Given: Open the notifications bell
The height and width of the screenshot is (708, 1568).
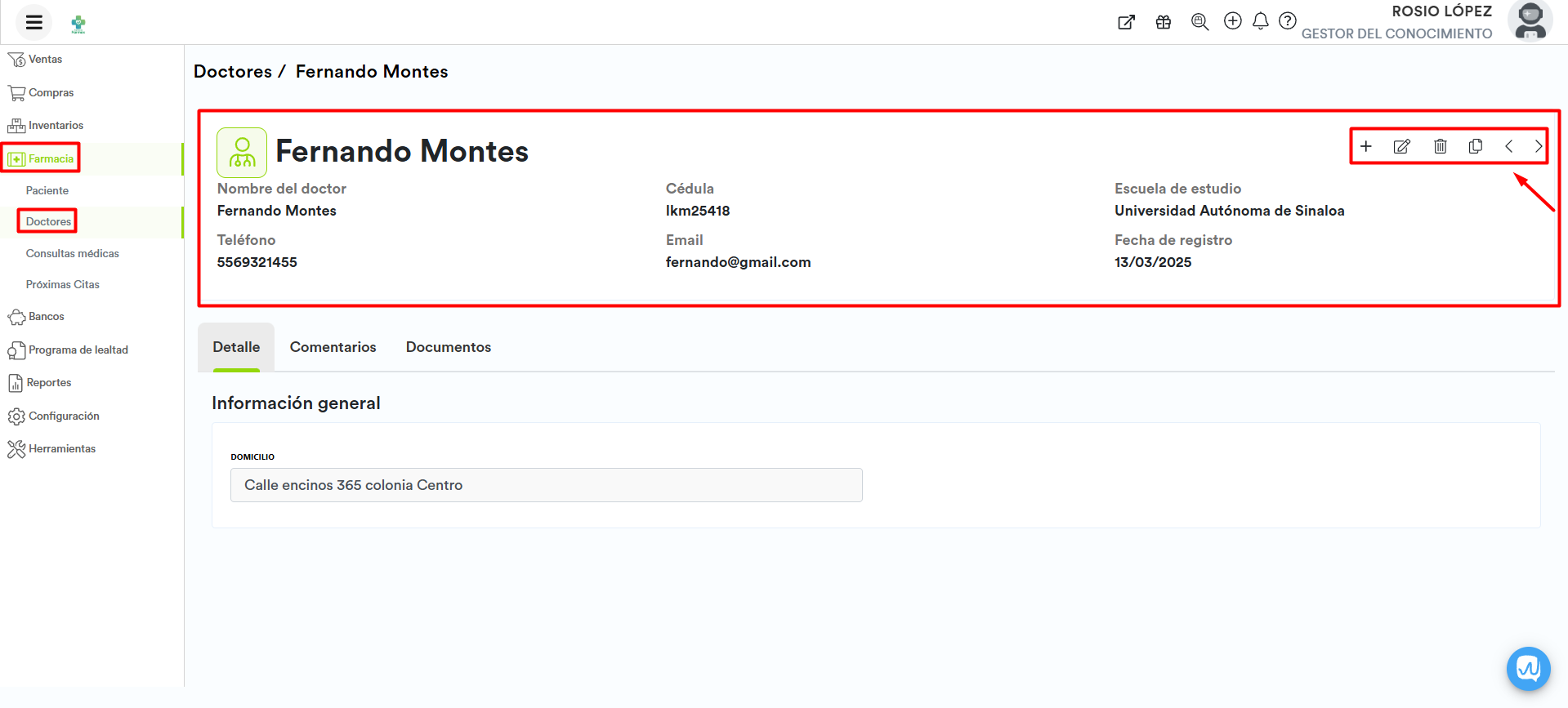Looking at the screenshot, I should [1260, 21].
